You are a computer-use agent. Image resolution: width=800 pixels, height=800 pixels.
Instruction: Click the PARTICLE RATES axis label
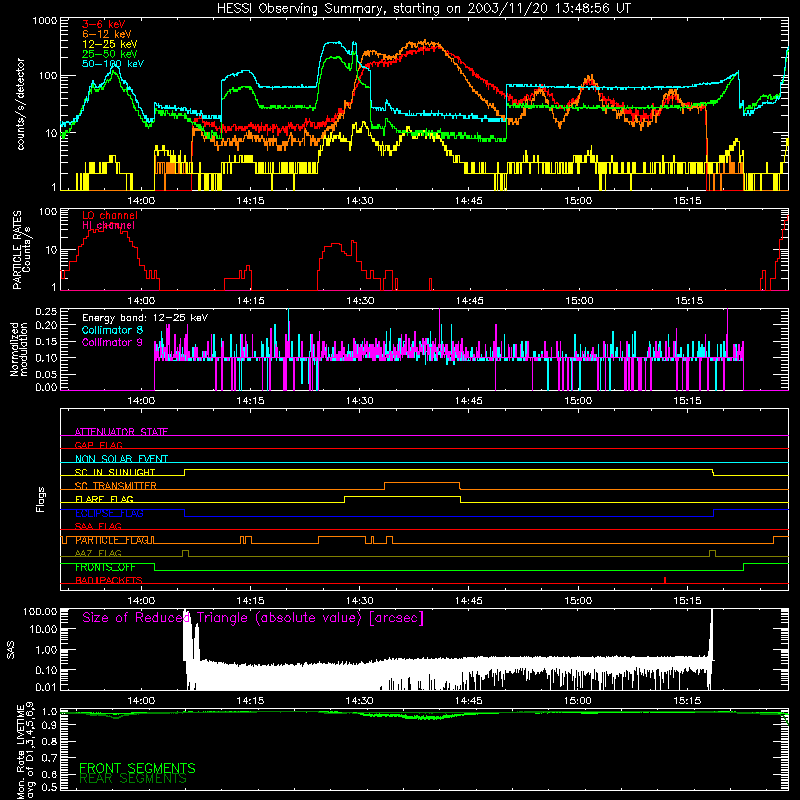click(x=17, y=250)
